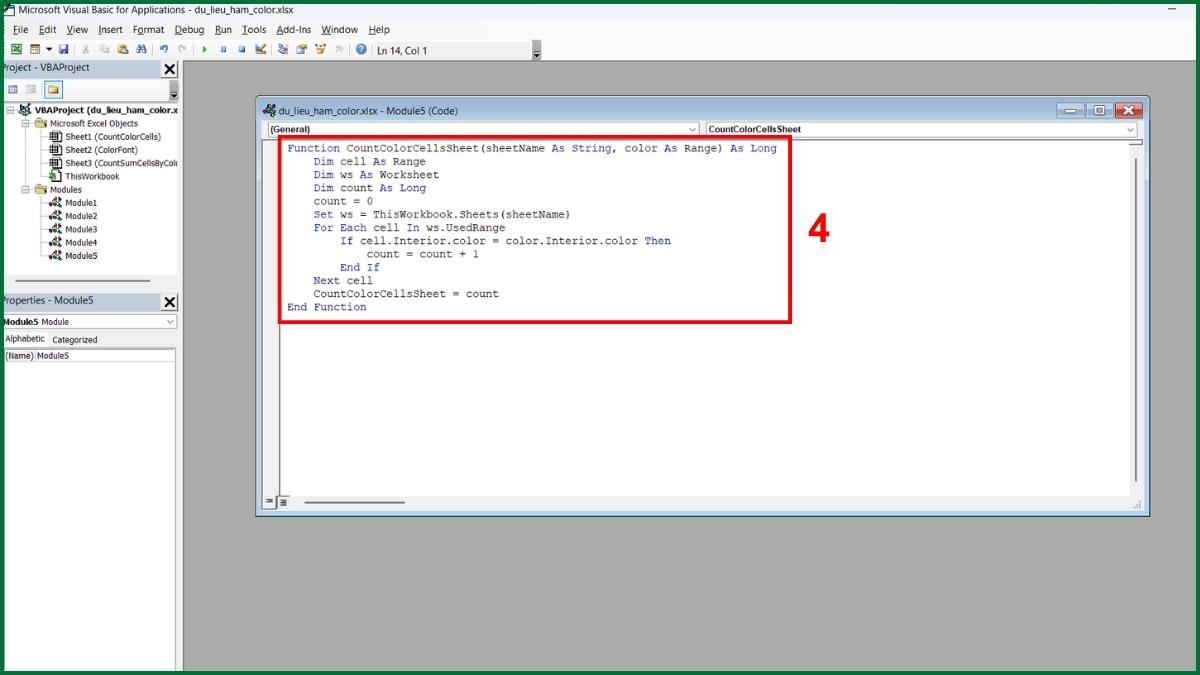1200x675 pixels.
Task: Open the Debug menu
Action: pos(189,30)
